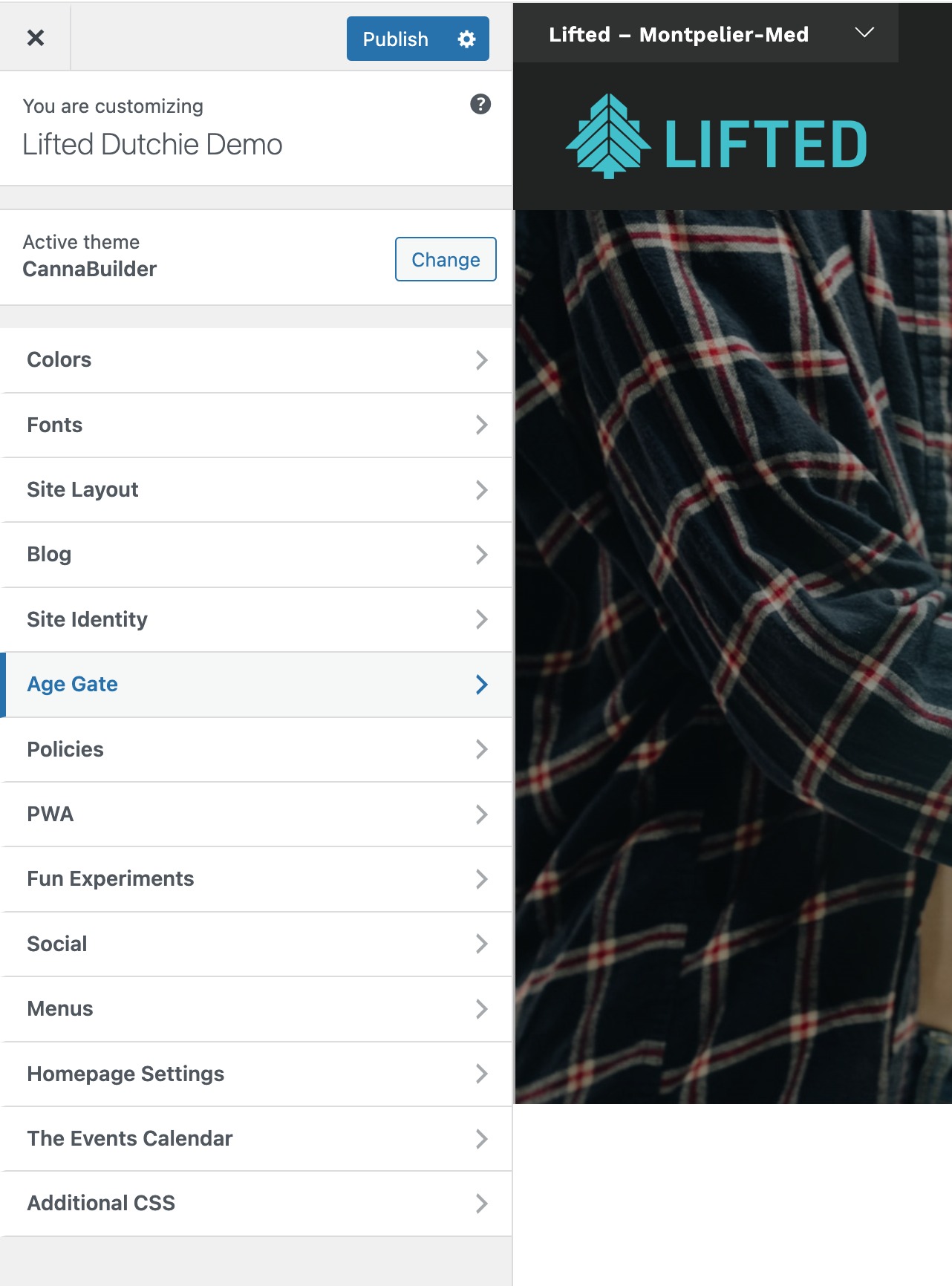Open the Policies settings panel
This screenshot has height=1286, width=952.
(256, 750)
